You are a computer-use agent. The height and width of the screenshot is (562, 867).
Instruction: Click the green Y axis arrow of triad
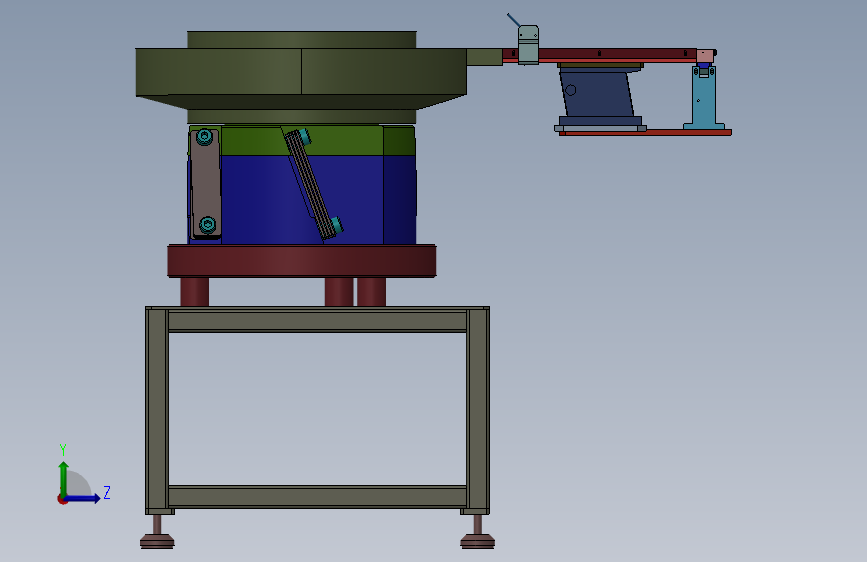pyautogui.click(x=64, y=479)
